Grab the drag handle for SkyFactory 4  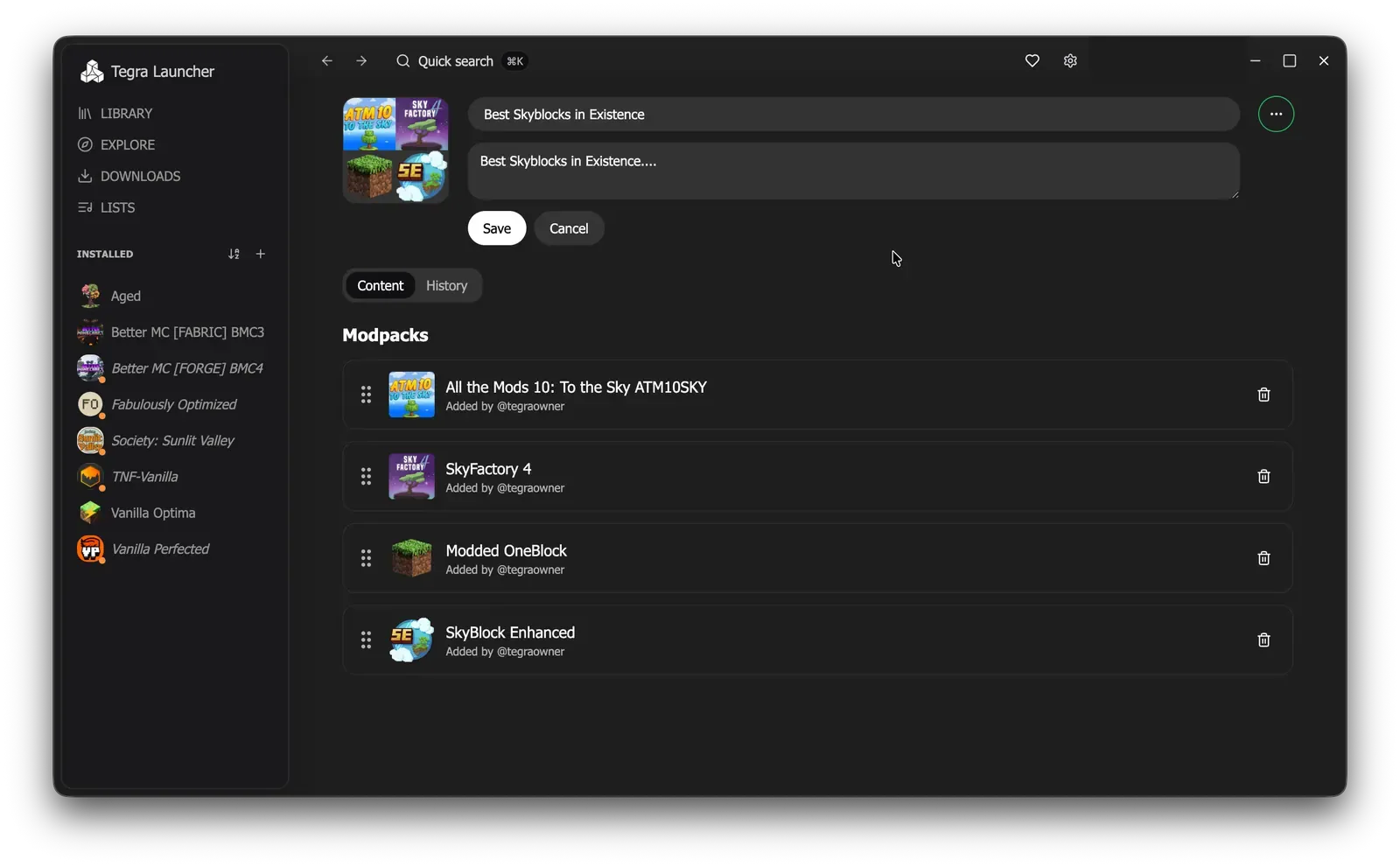pyautogui.click(x=366, y=477)
